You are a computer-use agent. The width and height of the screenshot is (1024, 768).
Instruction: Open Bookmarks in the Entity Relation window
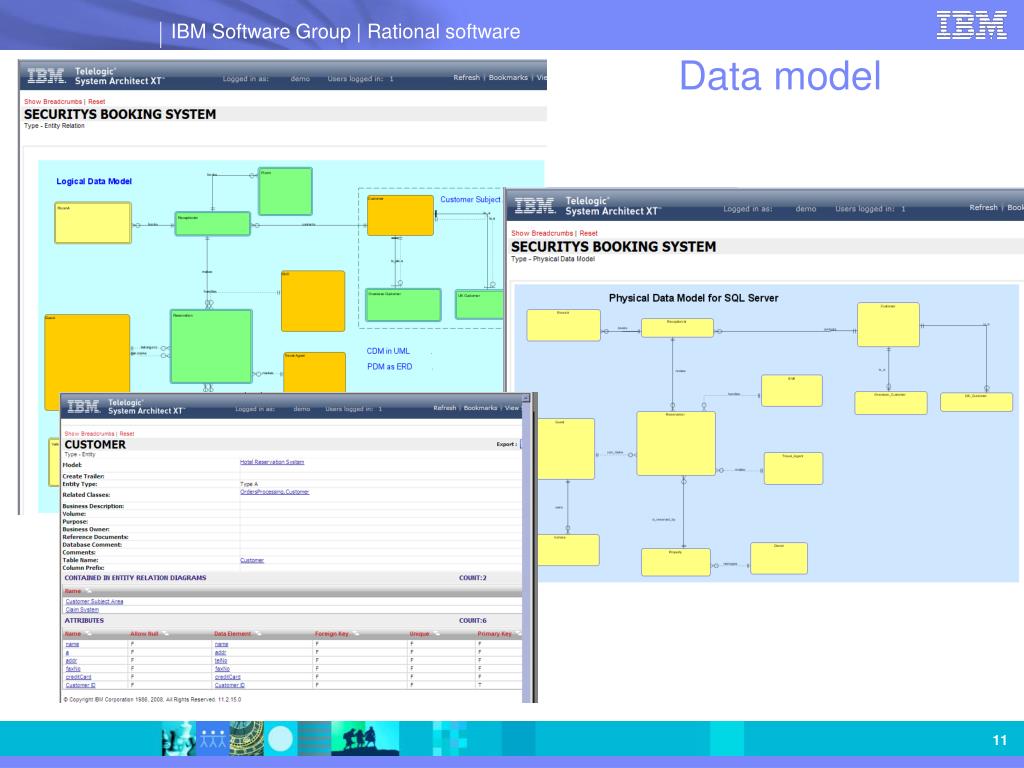click(x=508, y=77)
